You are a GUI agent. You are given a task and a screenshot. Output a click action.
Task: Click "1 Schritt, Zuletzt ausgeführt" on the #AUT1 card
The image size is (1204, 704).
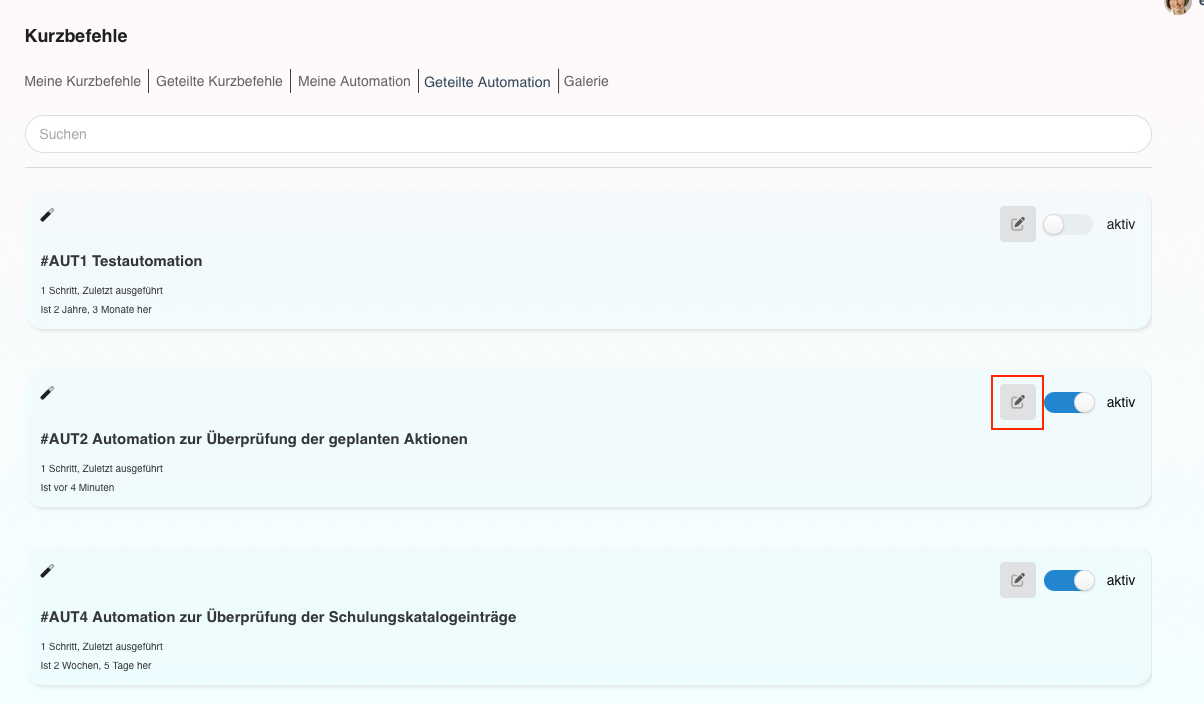101,291
